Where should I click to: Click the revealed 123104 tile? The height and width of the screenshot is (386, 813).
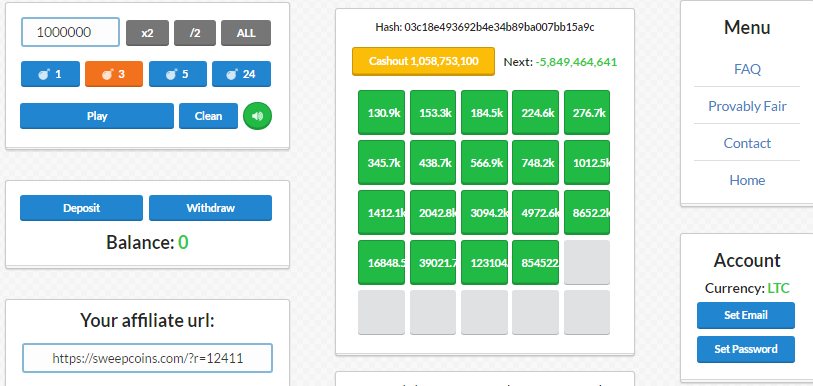coord(484,263)
